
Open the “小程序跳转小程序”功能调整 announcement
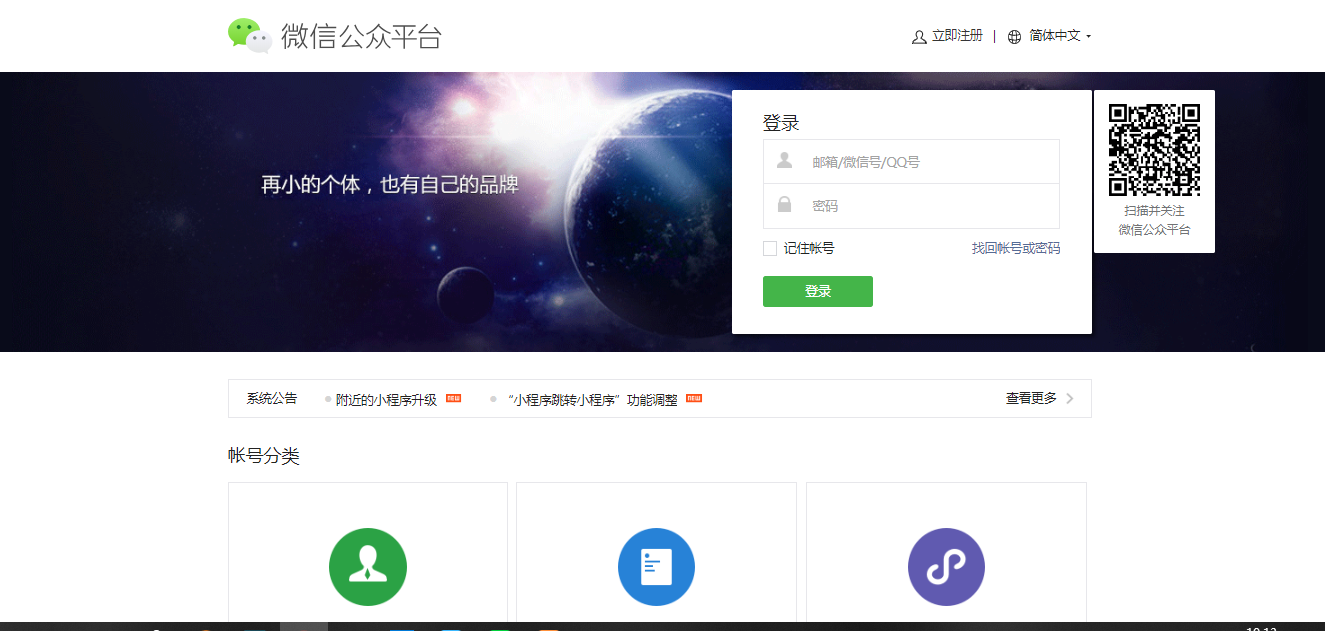592,399
